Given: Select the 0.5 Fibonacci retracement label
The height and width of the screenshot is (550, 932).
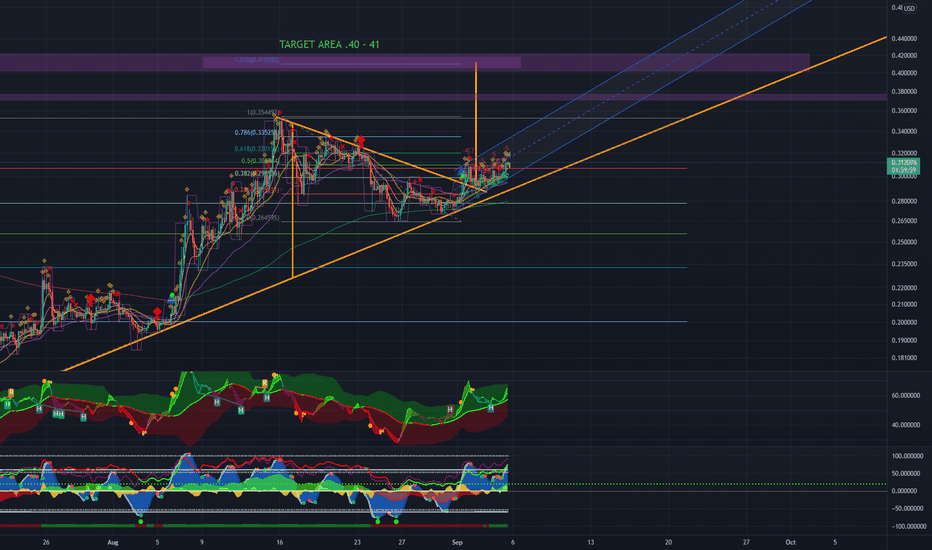Looking at the screenshot, I should click(x=259, y=161).
